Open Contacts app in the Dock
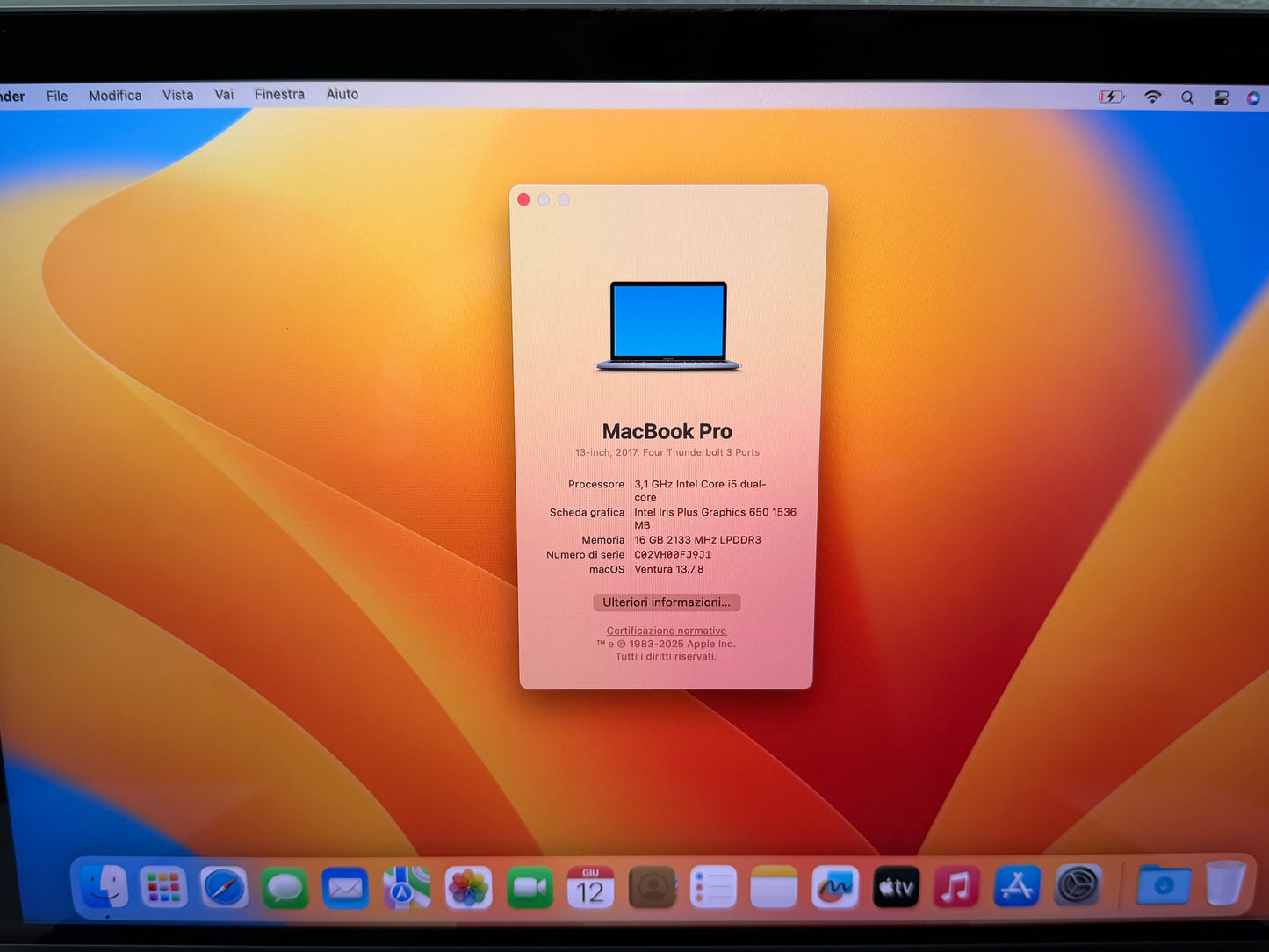The width and height of the screenshot is (1269, 952). pos(652,888)
